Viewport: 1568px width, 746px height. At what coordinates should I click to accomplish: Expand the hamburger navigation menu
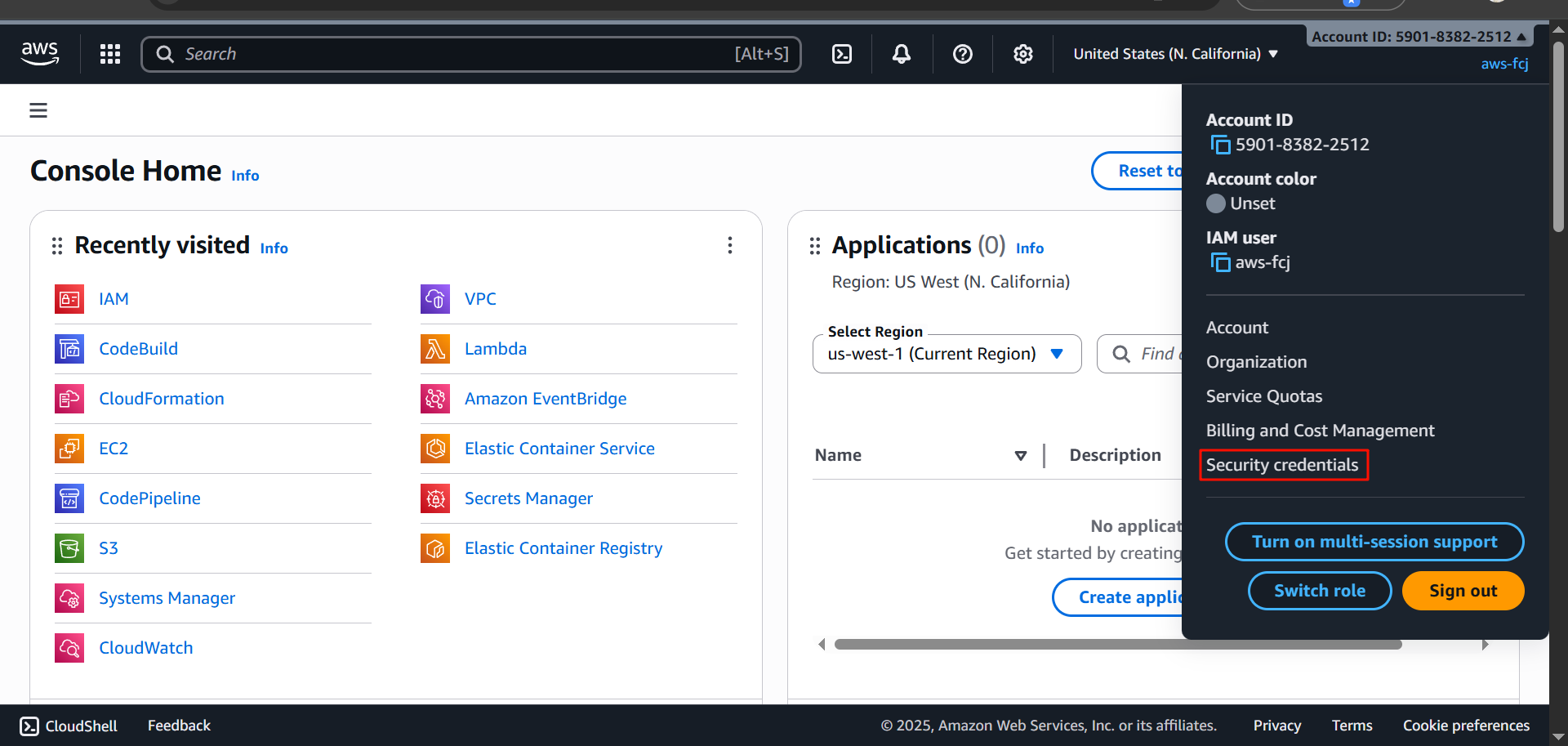coord(38,110)
